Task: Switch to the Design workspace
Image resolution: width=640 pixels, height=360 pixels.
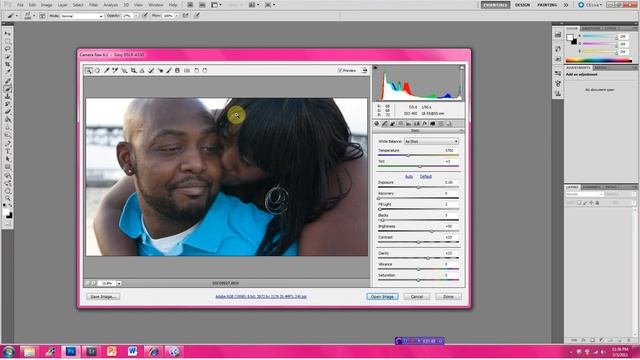Action: pyautogui.click(x=522, y=5)
